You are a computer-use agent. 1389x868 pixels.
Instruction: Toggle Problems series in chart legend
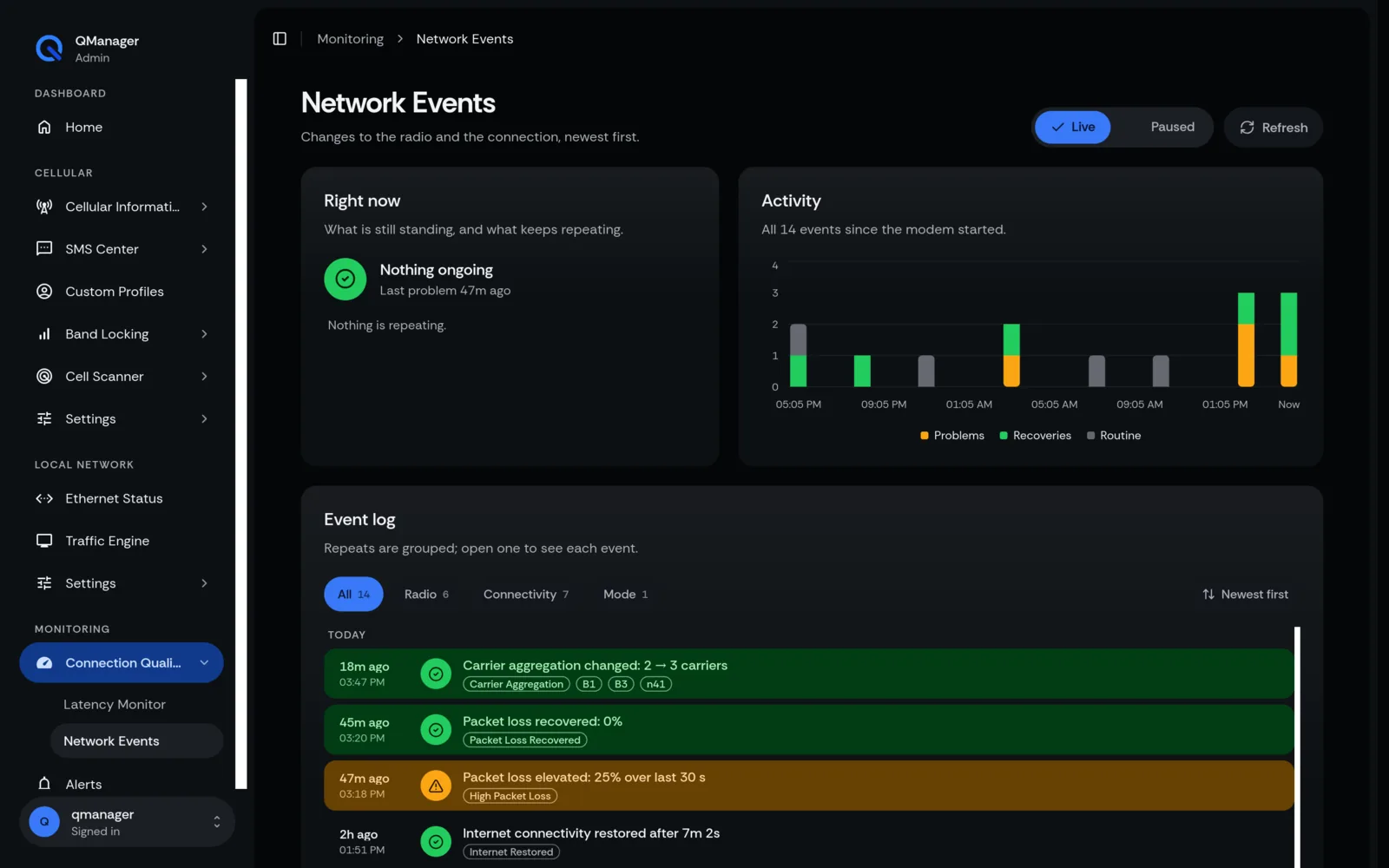point(952,436)
